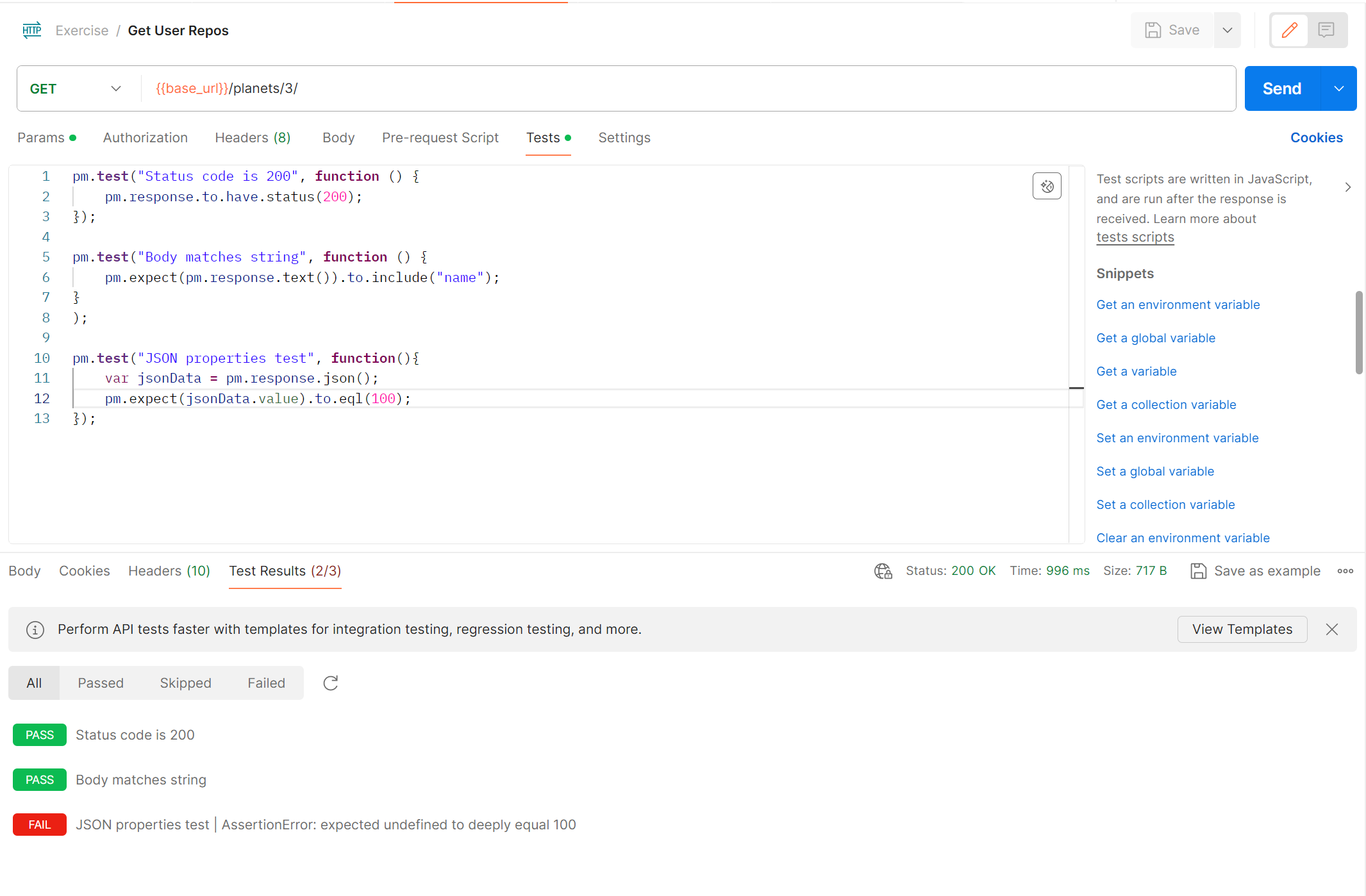Switch to the Pre-request Script tab

pyautogui.click(x=440, y=138)
